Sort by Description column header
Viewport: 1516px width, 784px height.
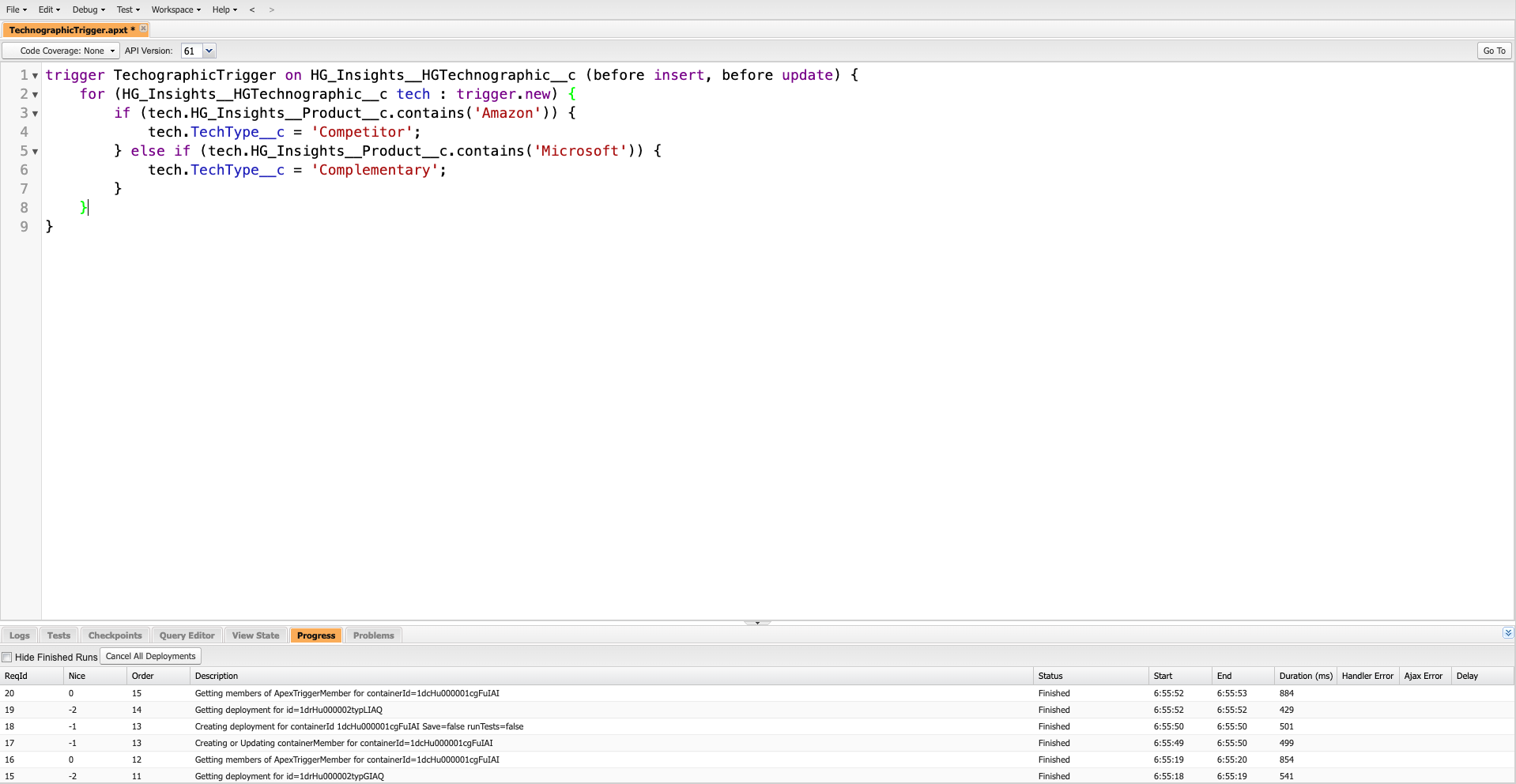click(612, 676)
